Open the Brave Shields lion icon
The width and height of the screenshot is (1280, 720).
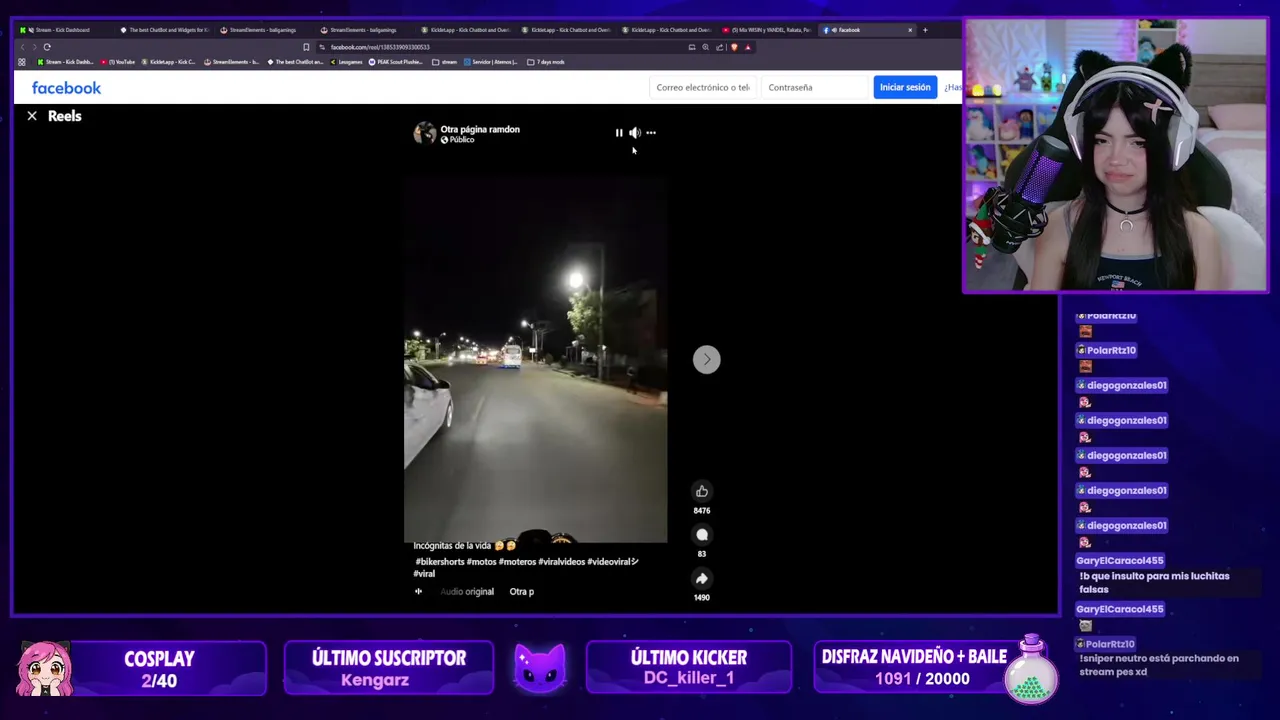click(734, 47)
